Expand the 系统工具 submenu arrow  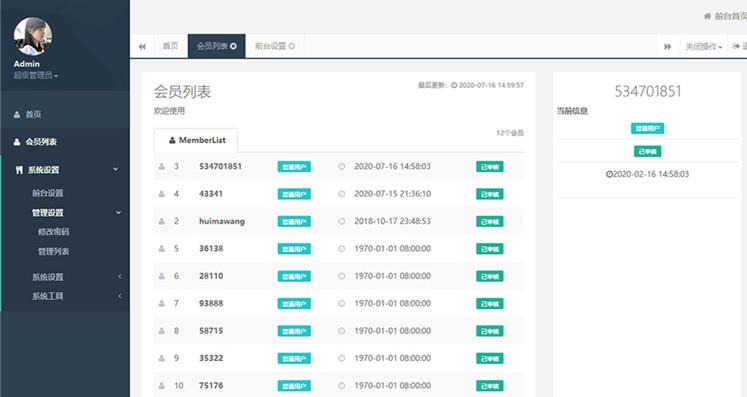pos(120,296)
